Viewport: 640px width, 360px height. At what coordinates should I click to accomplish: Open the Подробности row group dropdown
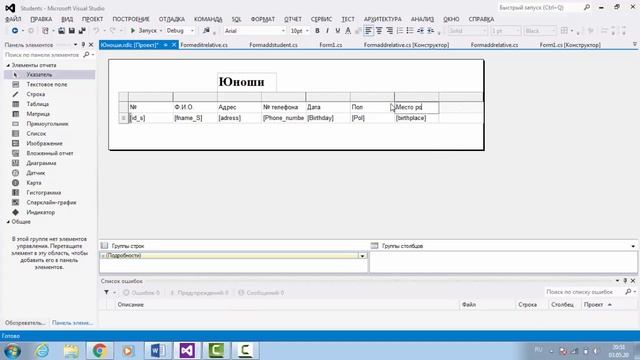pyautogui.click(x=362, y=256)
